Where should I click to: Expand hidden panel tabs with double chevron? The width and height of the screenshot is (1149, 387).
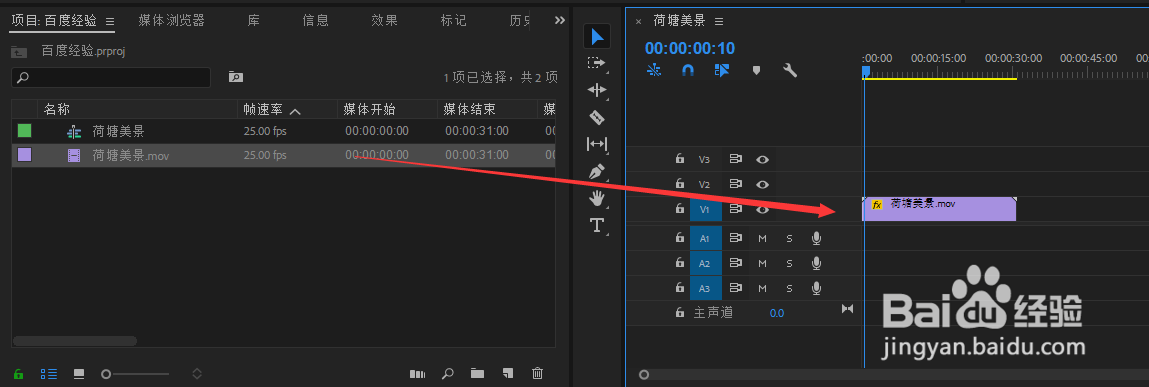point(560,21)
